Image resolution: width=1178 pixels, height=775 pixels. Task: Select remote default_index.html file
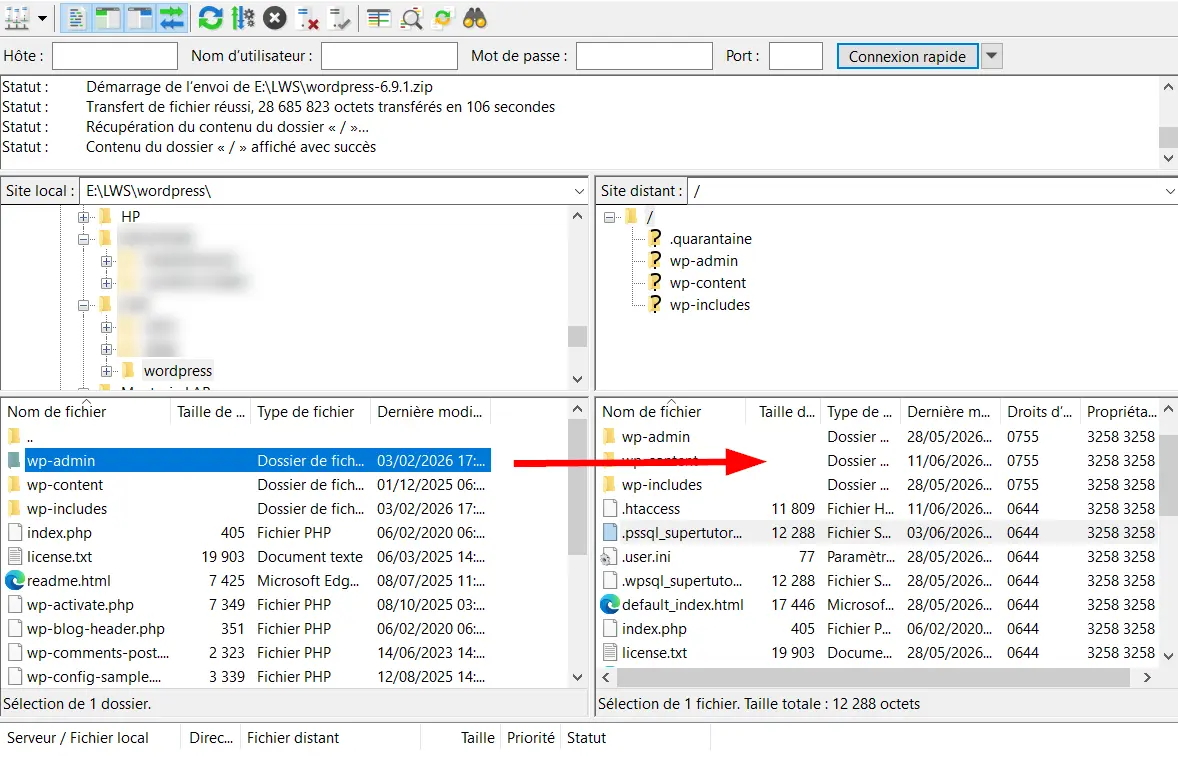point(683,605)
